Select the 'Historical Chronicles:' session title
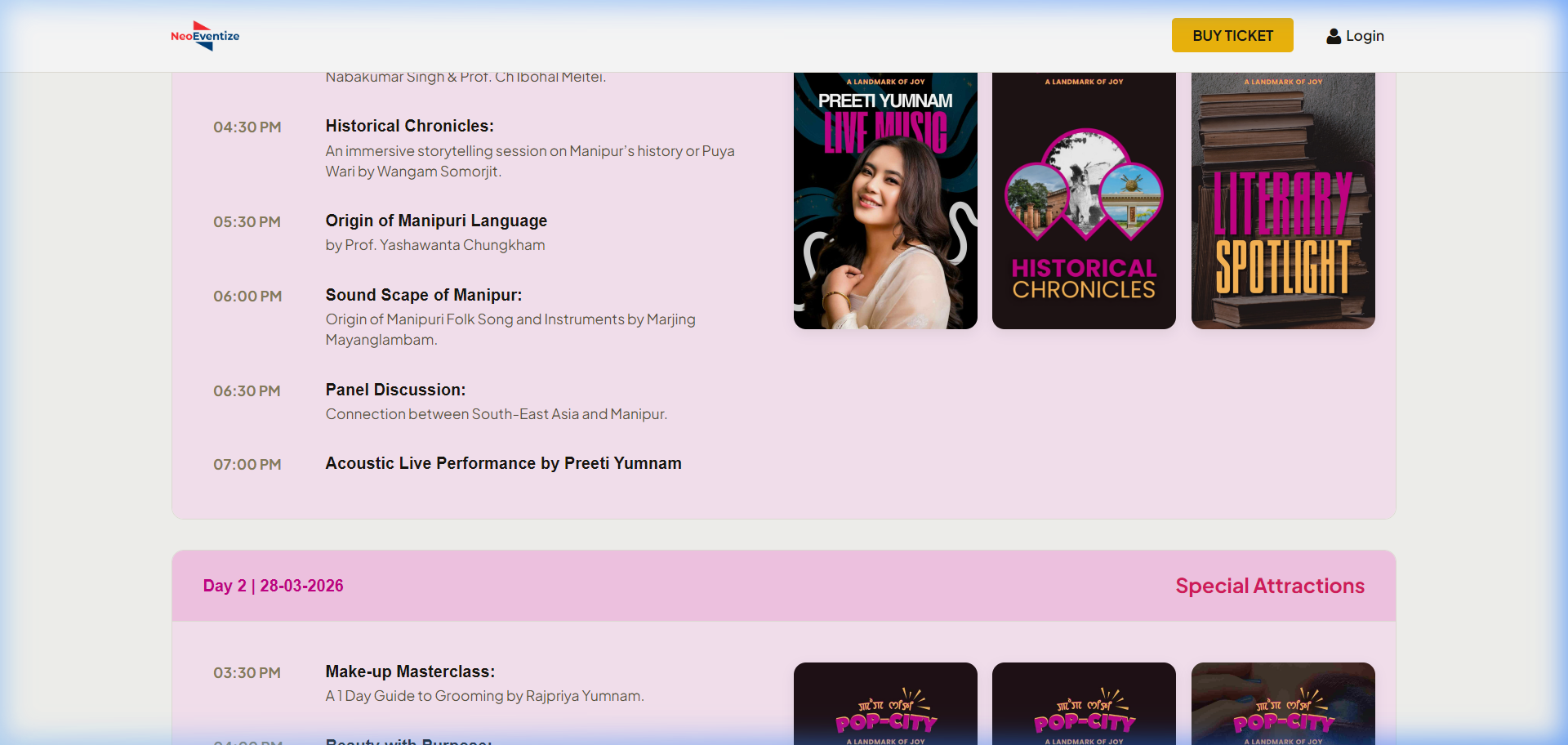This screenshot has width=1568, height=745. tap(410, 126)
